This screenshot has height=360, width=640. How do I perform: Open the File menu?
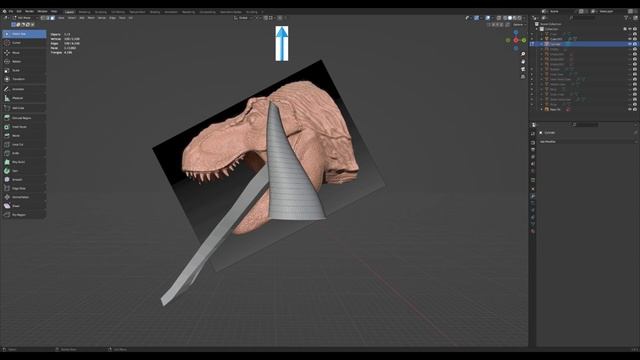11,11
